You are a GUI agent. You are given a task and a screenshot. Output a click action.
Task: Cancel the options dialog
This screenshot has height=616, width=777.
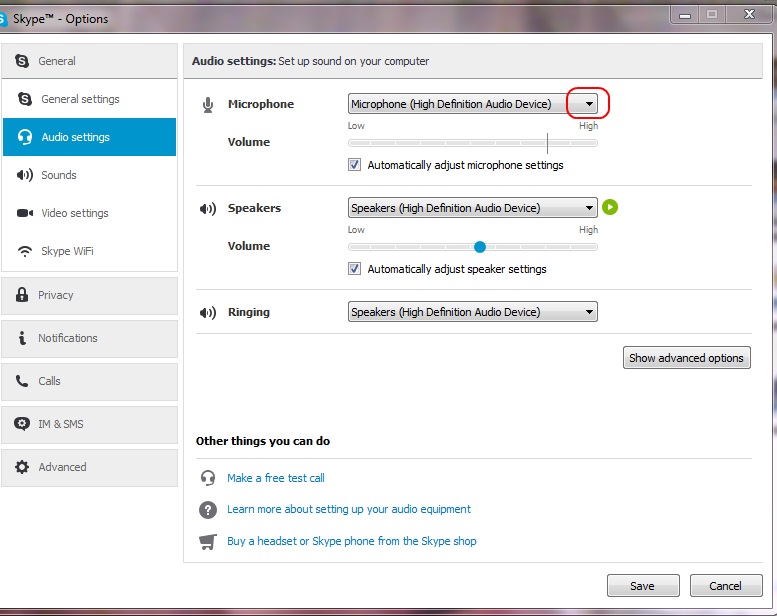coord(725,586)
